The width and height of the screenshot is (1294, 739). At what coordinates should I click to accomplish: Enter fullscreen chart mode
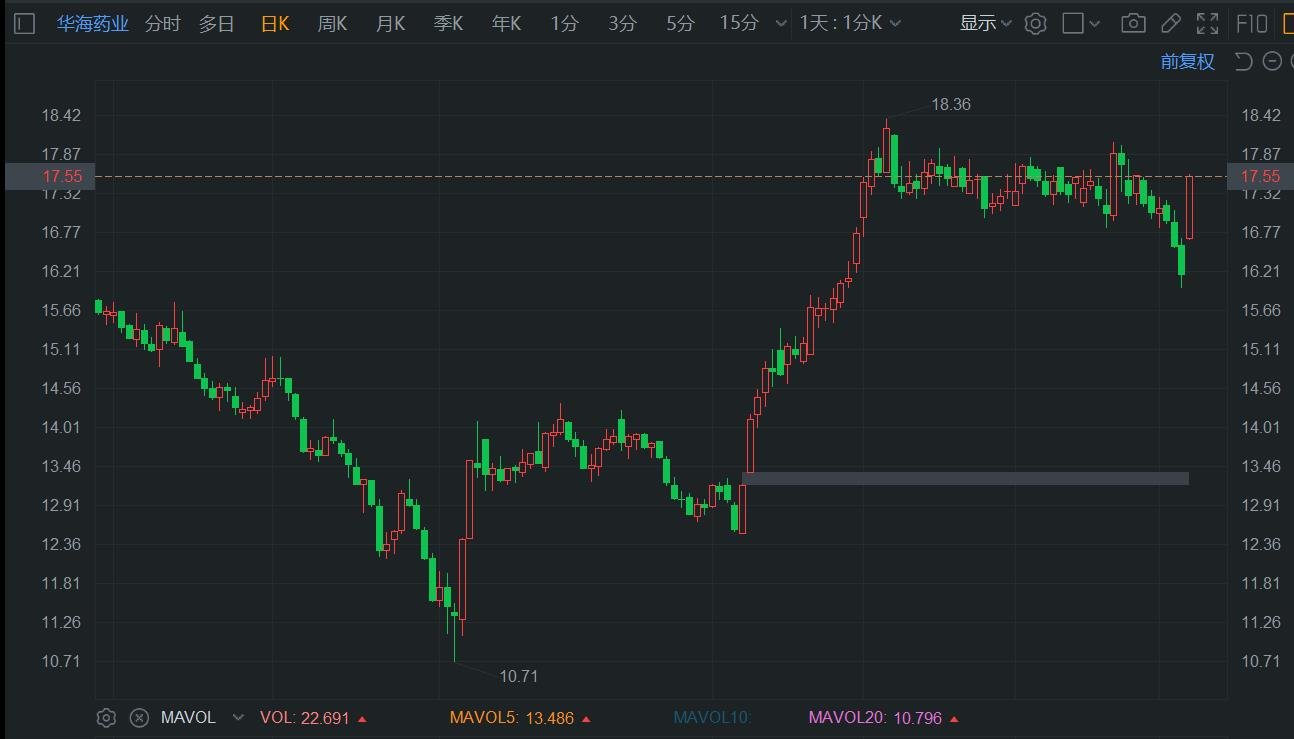(1208, 24)
